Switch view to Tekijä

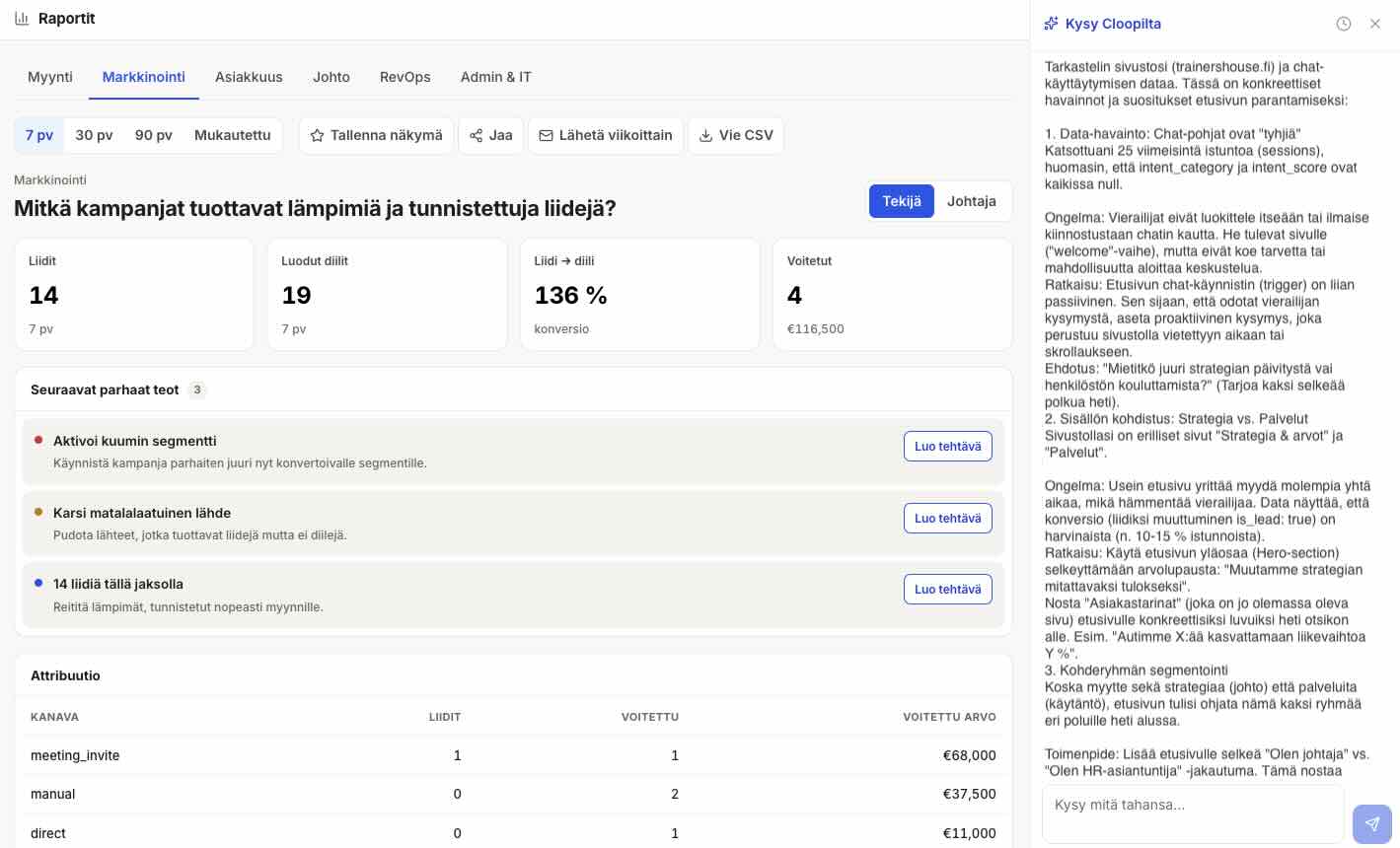pyautogui.click(x=902, y=201)
